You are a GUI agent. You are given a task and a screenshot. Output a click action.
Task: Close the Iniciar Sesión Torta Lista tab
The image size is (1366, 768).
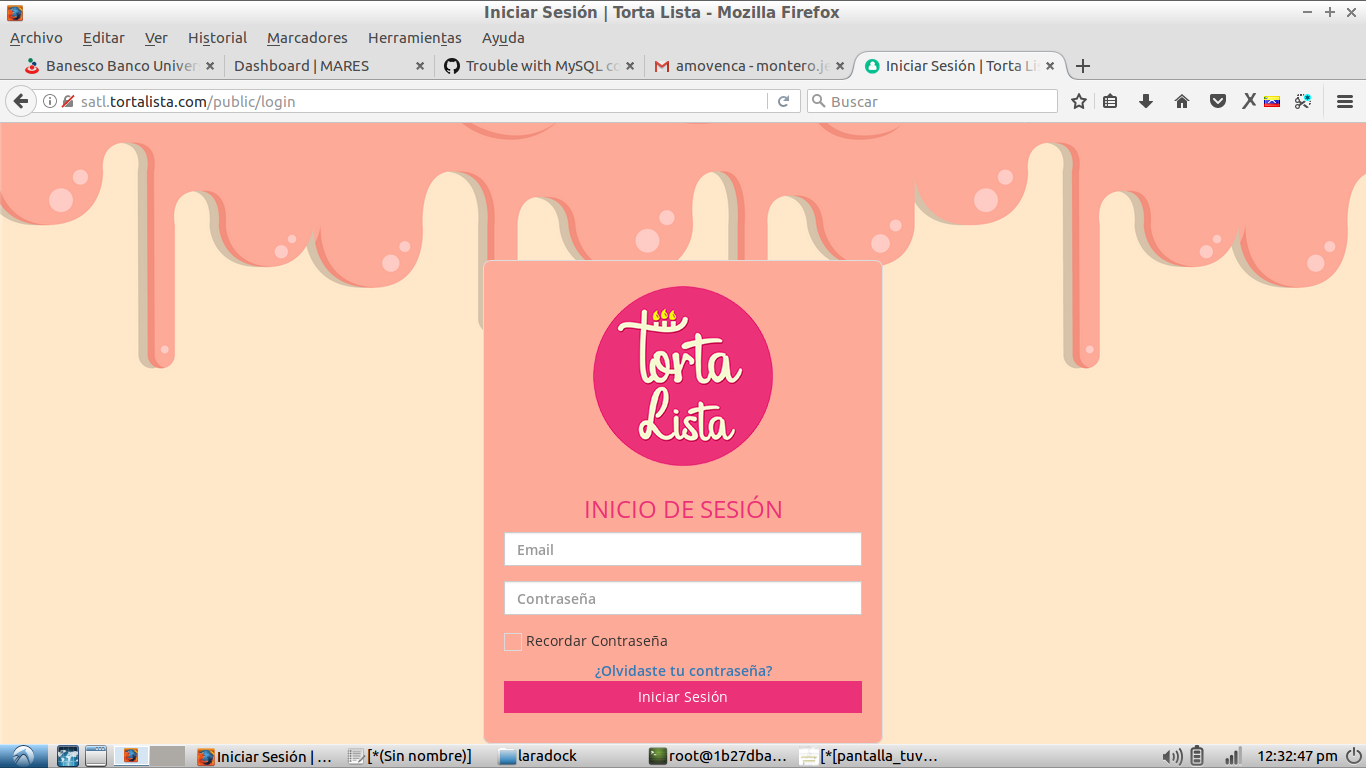pyautogui.click(x=1050, y=66)
